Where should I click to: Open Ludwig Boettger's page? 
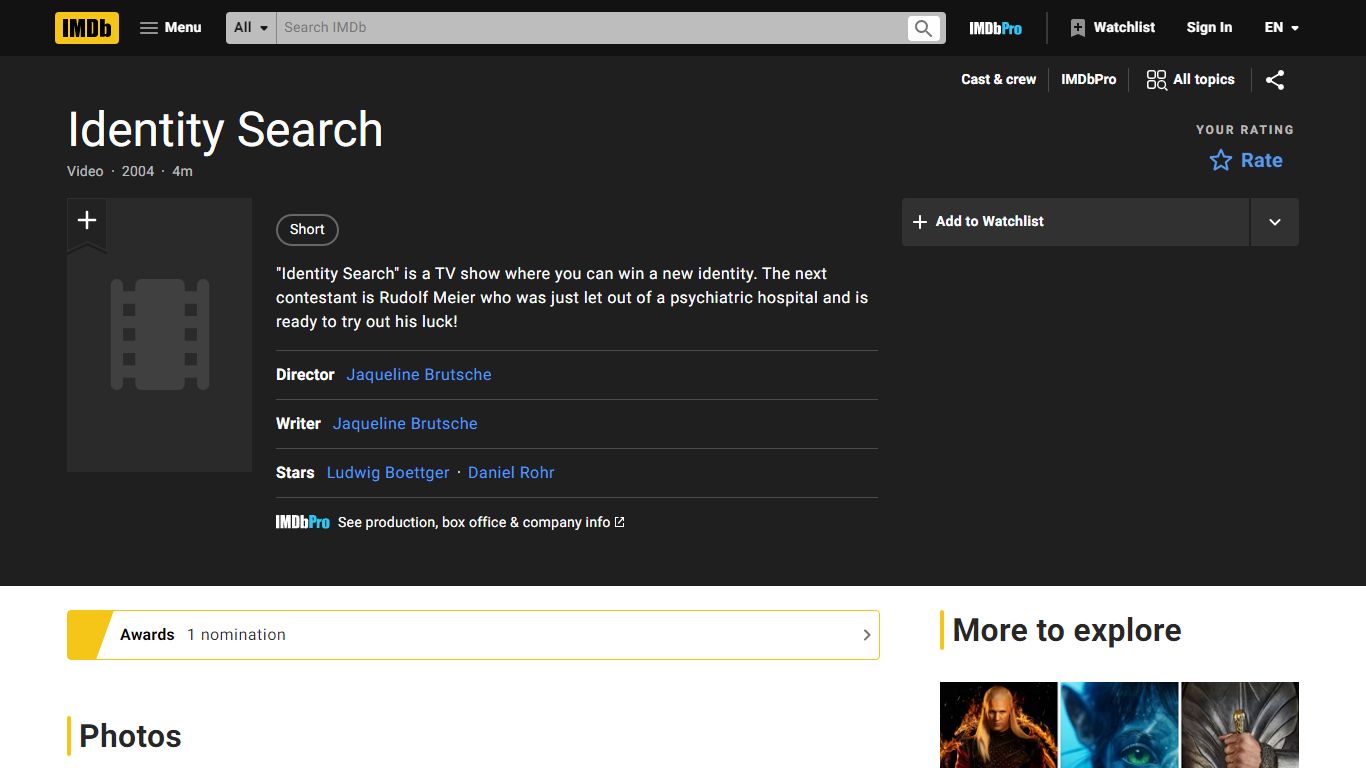(388, 472)
